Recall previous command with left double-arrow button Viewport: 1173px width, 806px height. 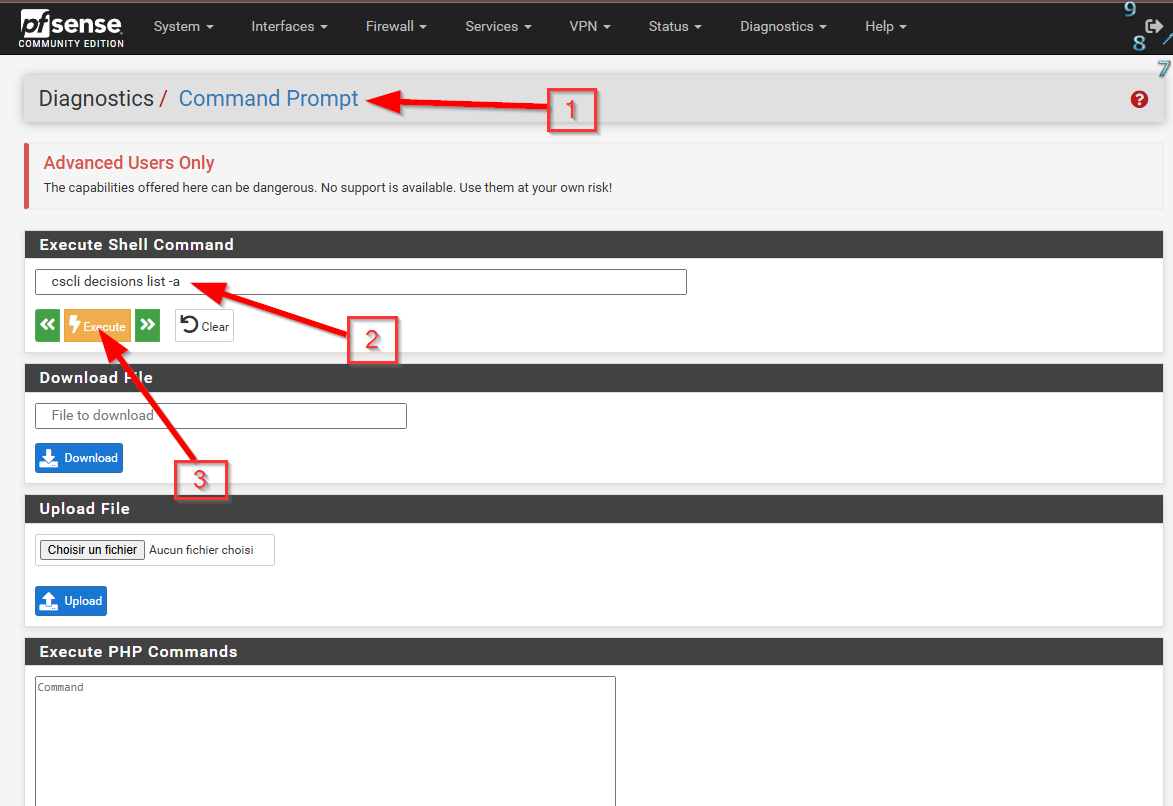click(47, 326)
